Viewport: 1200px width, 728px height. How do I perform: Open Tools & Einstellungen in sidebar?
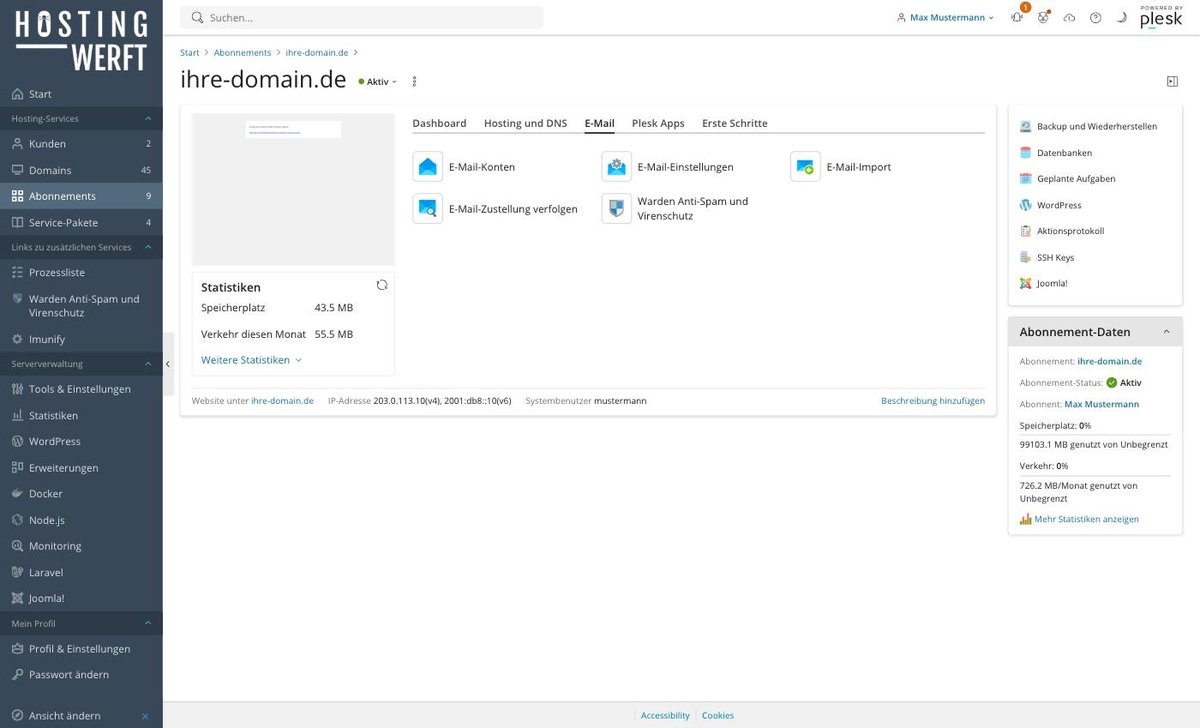(x=81, y=389)
